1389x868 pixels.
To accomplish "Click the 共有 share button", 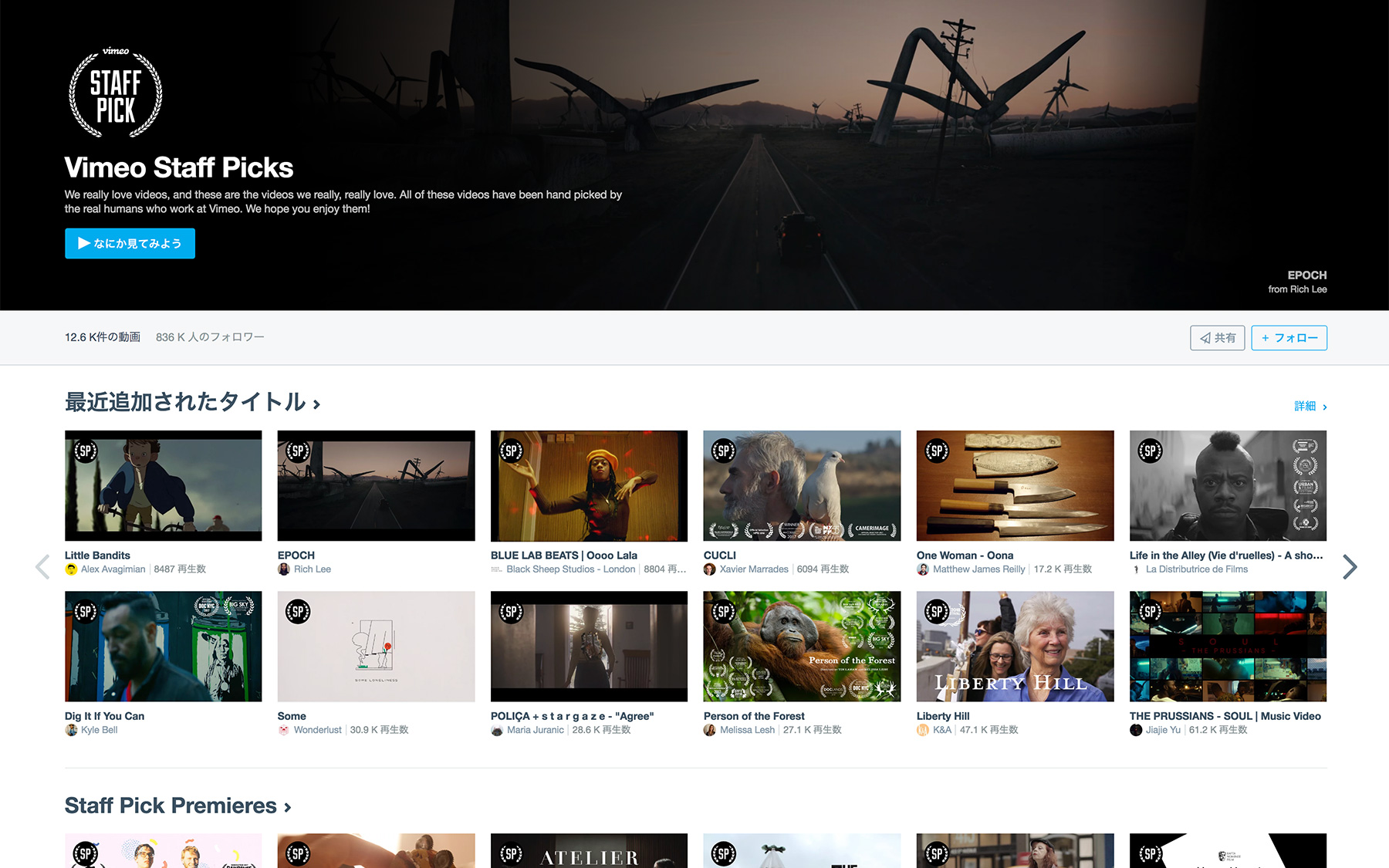I will point(1217,338).
